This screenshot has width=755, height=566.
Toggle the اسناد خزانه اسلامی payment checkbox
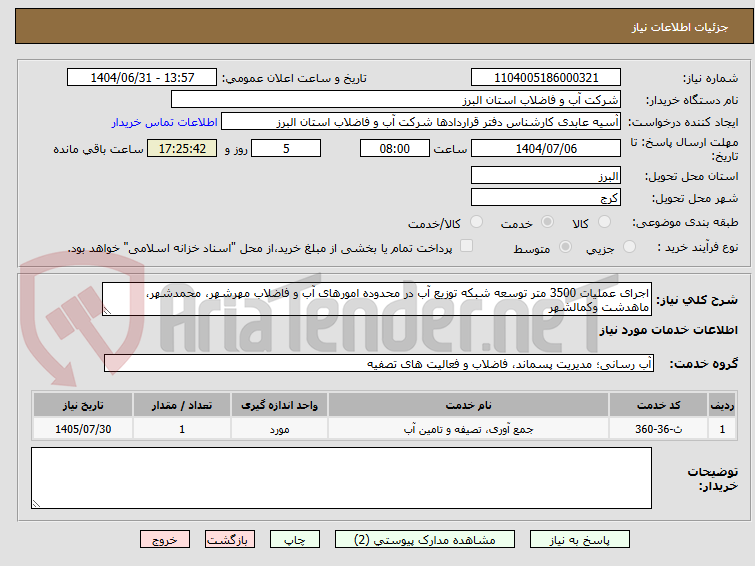point(466,246)
